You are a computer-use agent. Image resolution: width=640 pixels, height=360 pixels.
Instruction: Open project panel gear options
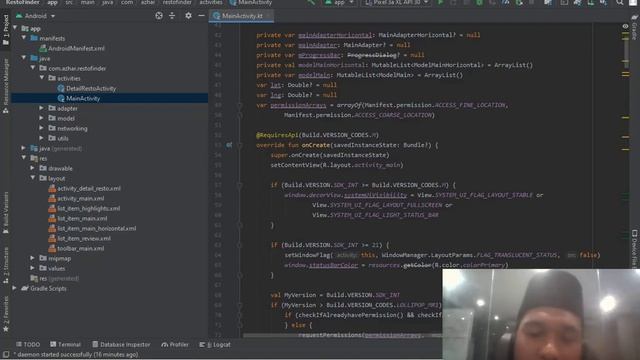(x=188, y=16)
